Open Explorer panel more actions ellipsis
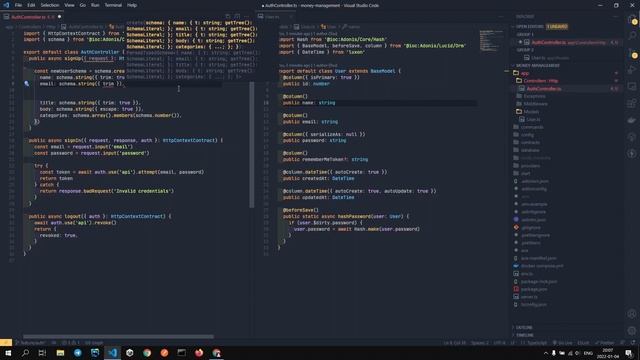Screen dimensions: 640x360 pyautogui.click(x=616, y=17)
